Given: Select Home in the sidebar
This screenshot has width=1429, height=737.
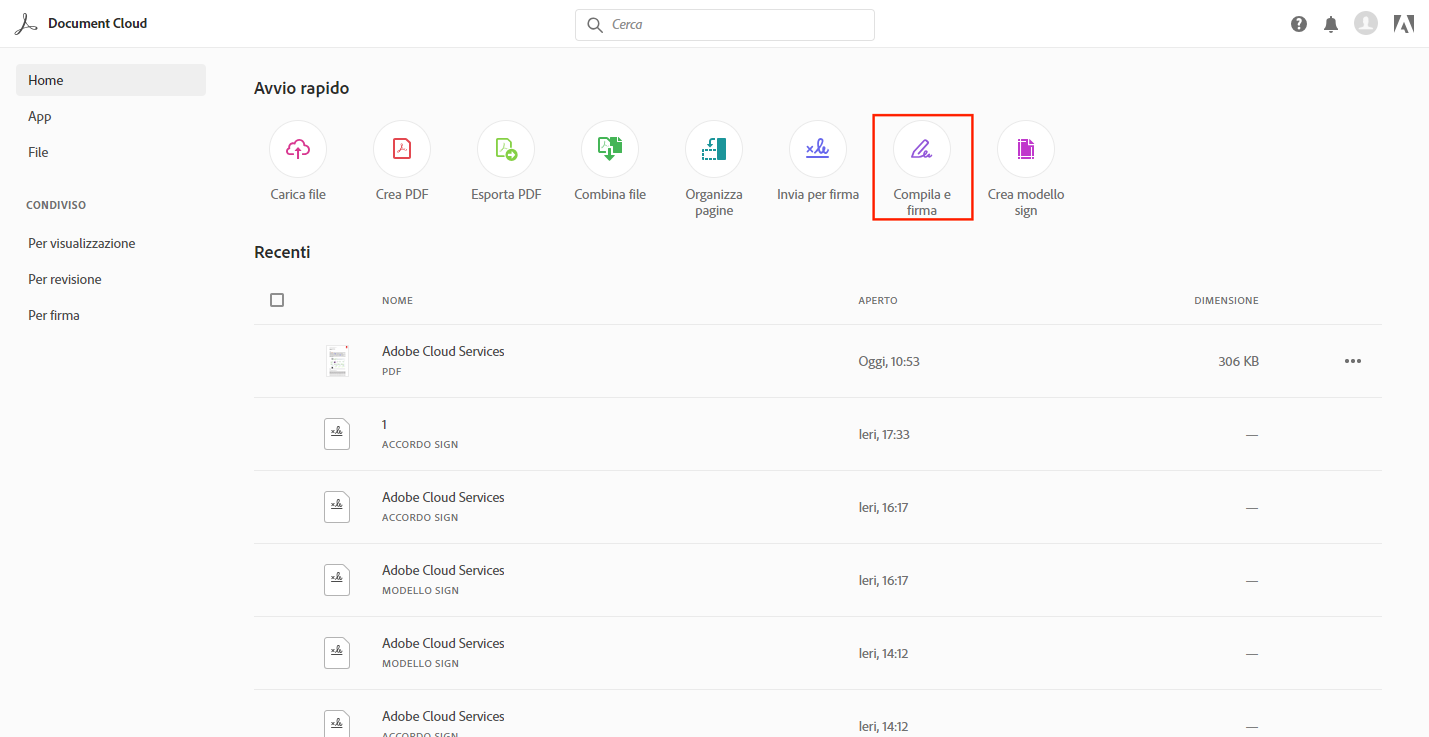Looking at the screenshot, I should pyautogui.click(x=111, y=80).
